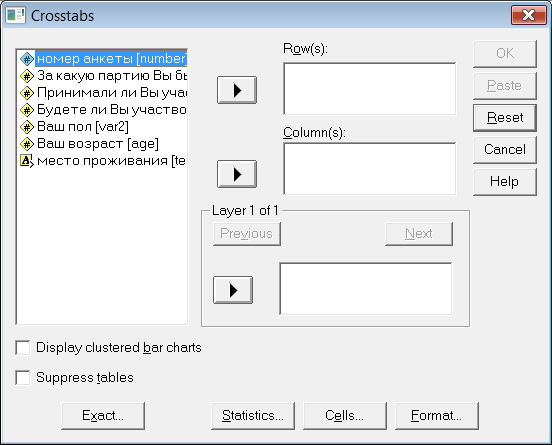The height and width of the screenshot is (445, 552).
Task: Open the Format... dialog
Action: [437, 416]
